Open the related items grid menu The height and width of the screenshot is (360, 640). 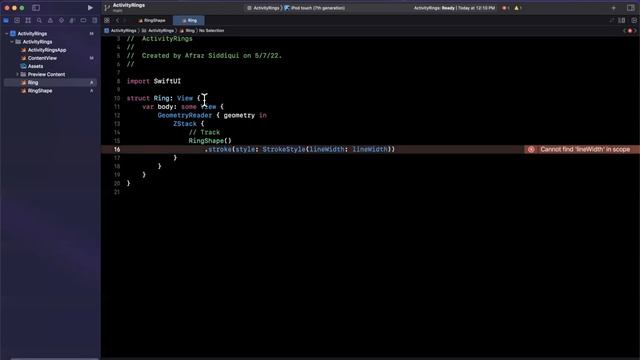pyautogui.click(x=107, y=20)
